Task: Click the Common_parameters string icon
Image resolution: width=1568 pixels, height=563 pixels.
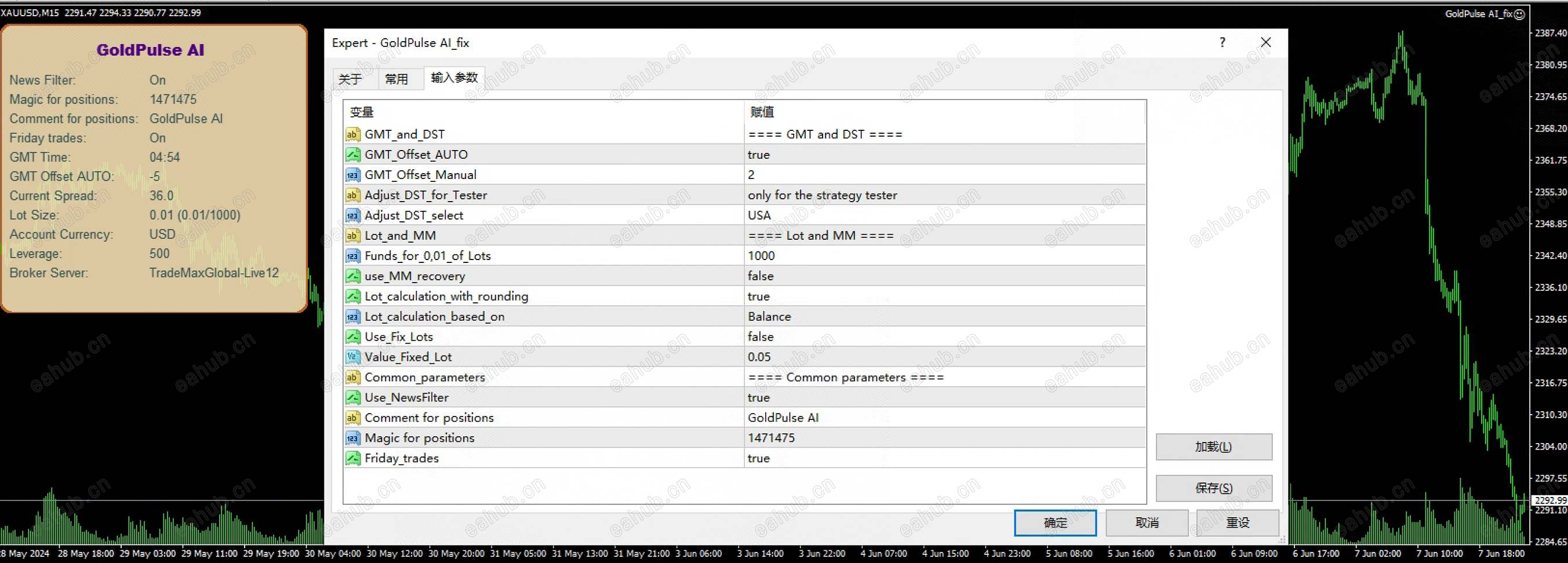Action: pos(352,378)
